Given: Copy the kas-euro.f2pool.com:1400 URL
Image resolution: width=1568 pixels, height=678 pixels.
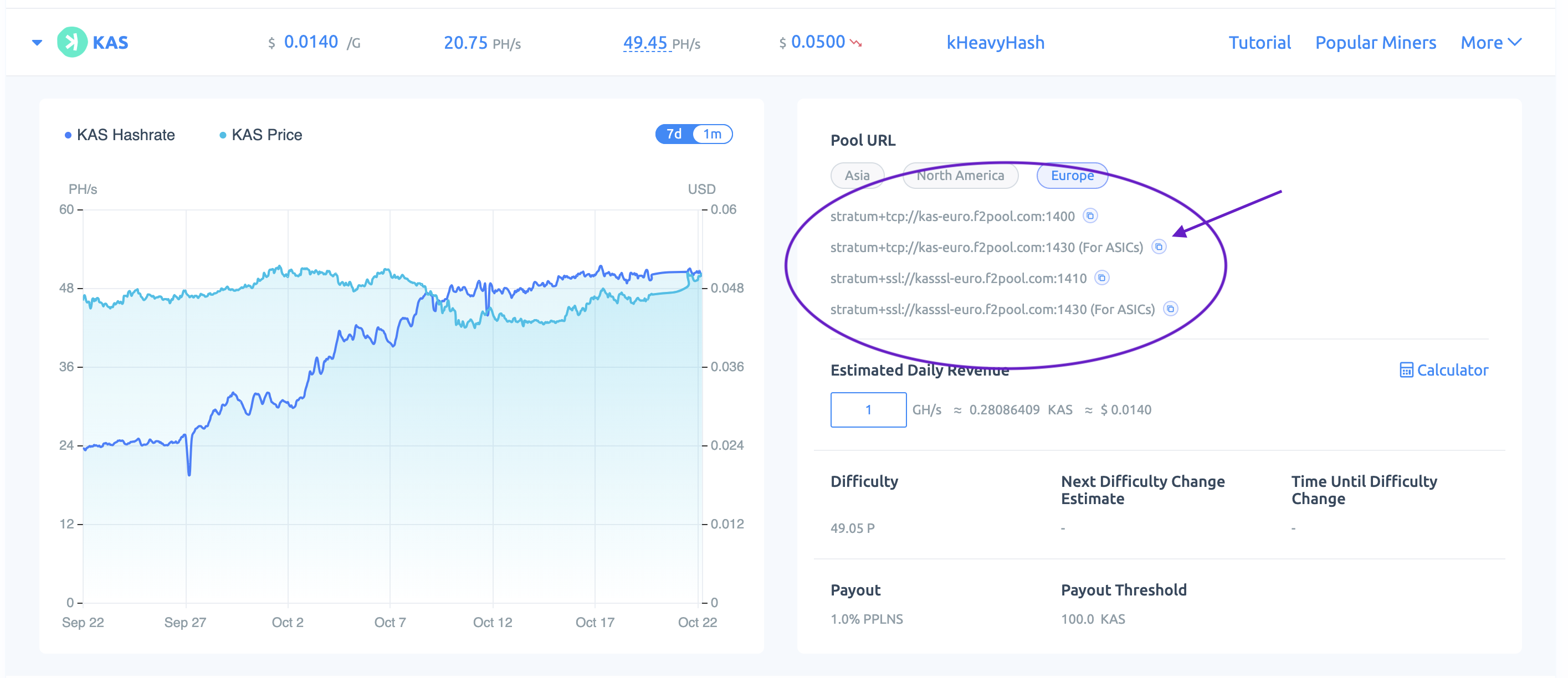Looking at the screenshot, I should [x=1090, y=216].
